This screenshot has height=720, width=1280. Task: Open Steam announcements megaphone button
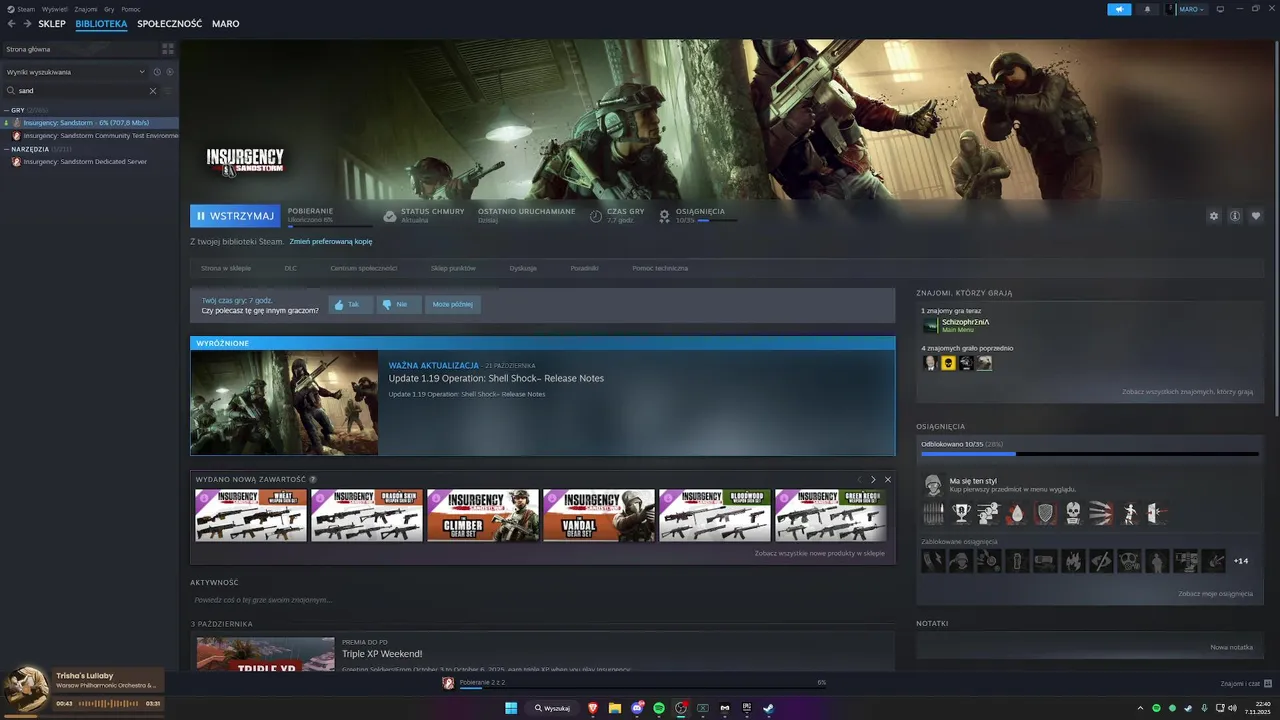(1119, 9)
